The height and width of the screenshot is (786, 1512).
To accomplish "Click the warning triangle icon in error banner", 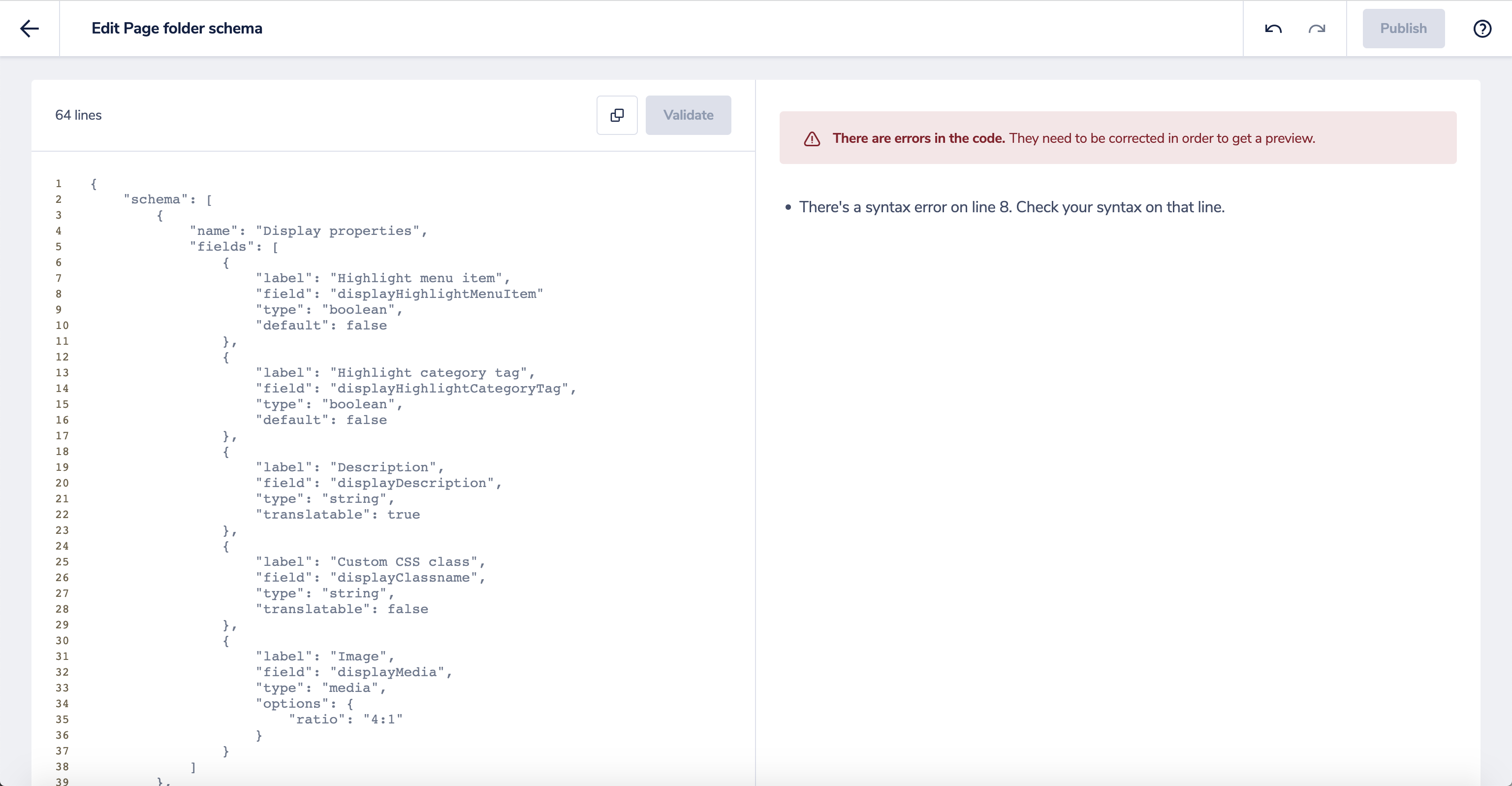I will tap(812, 139).
